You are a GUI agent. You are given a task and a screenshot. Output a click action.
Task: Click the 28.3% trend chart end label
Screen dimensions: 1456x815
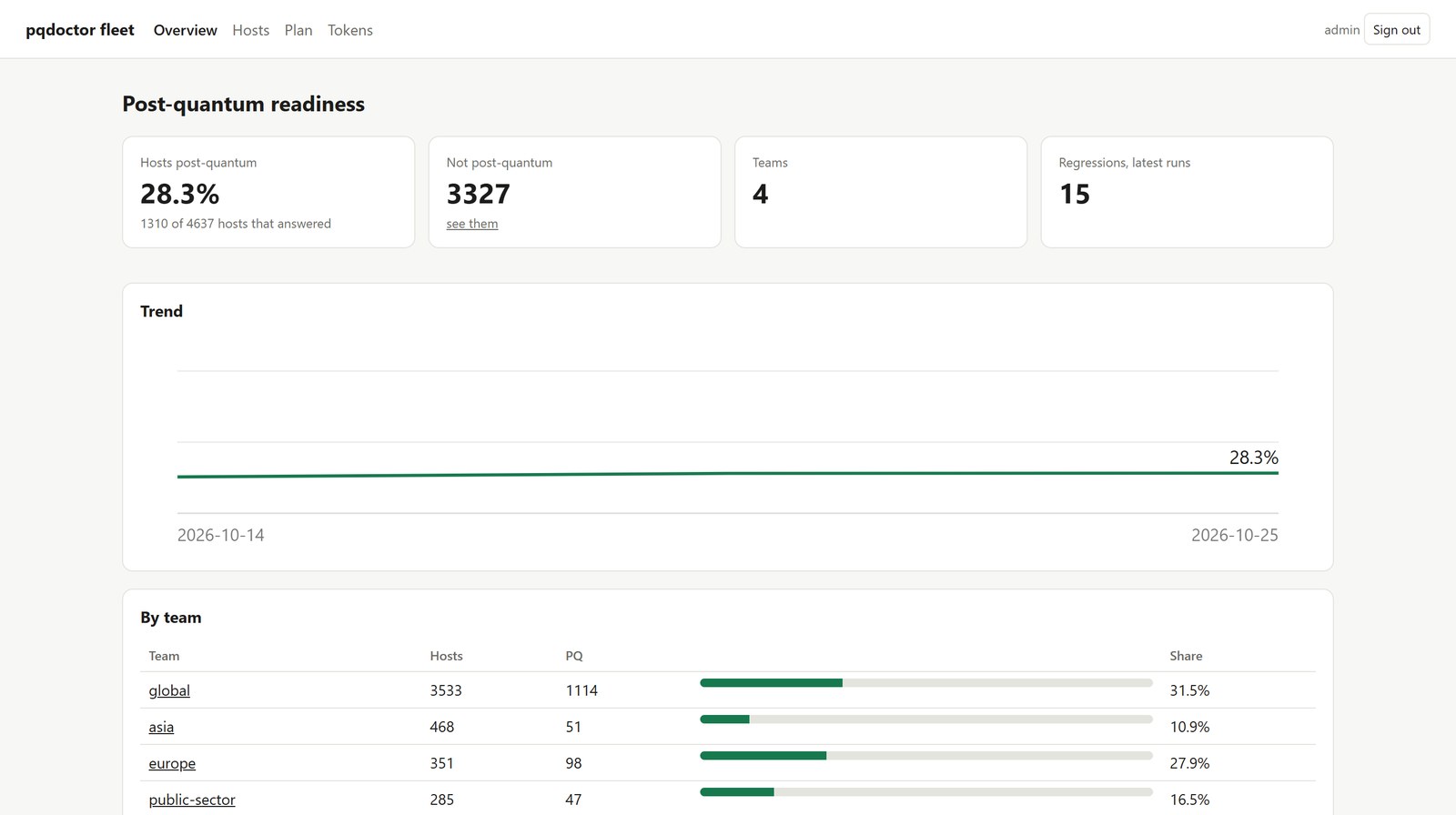(1254, 458)
